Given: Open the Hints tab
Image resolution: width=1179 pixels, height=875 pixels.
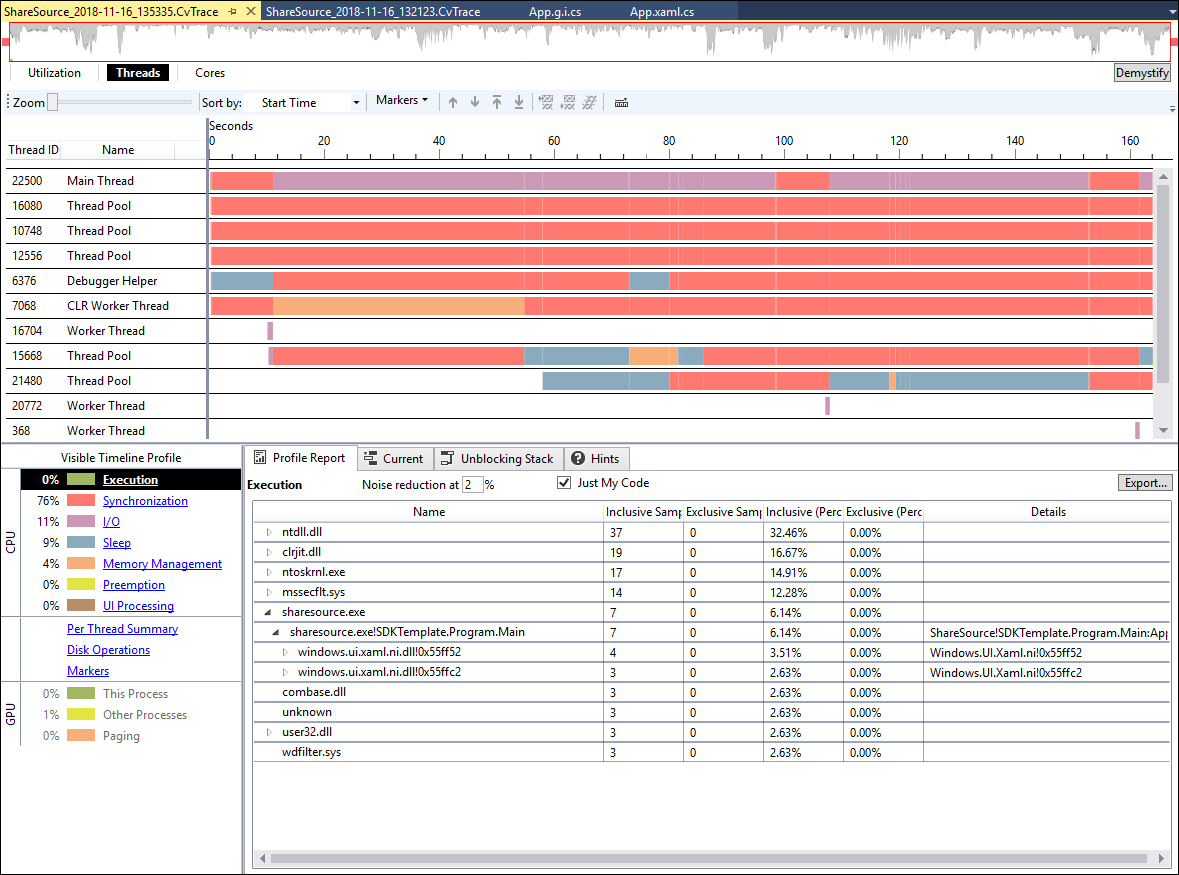Looking at the screenshot, I should point(596,458).
